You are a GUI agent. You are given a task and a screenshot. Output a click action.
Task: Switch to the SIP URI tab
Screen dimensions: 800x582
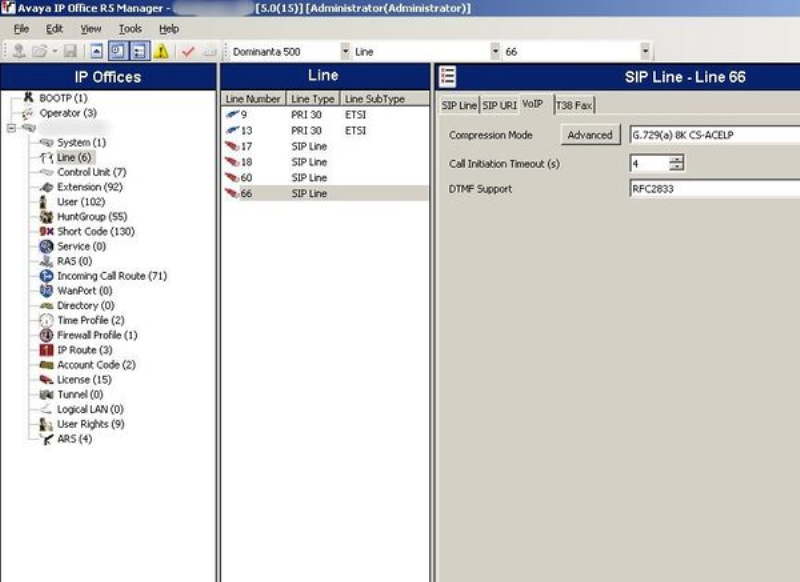coord(499,106)
